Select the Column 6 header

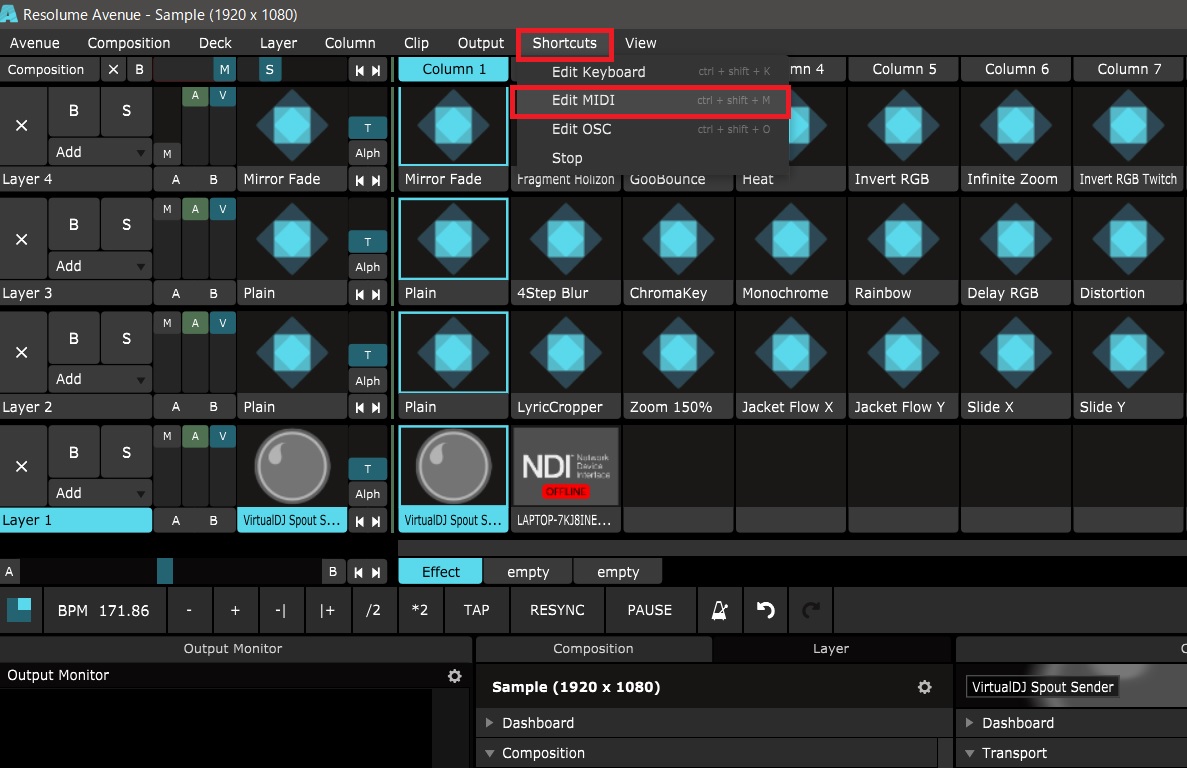coord(1016,70)
